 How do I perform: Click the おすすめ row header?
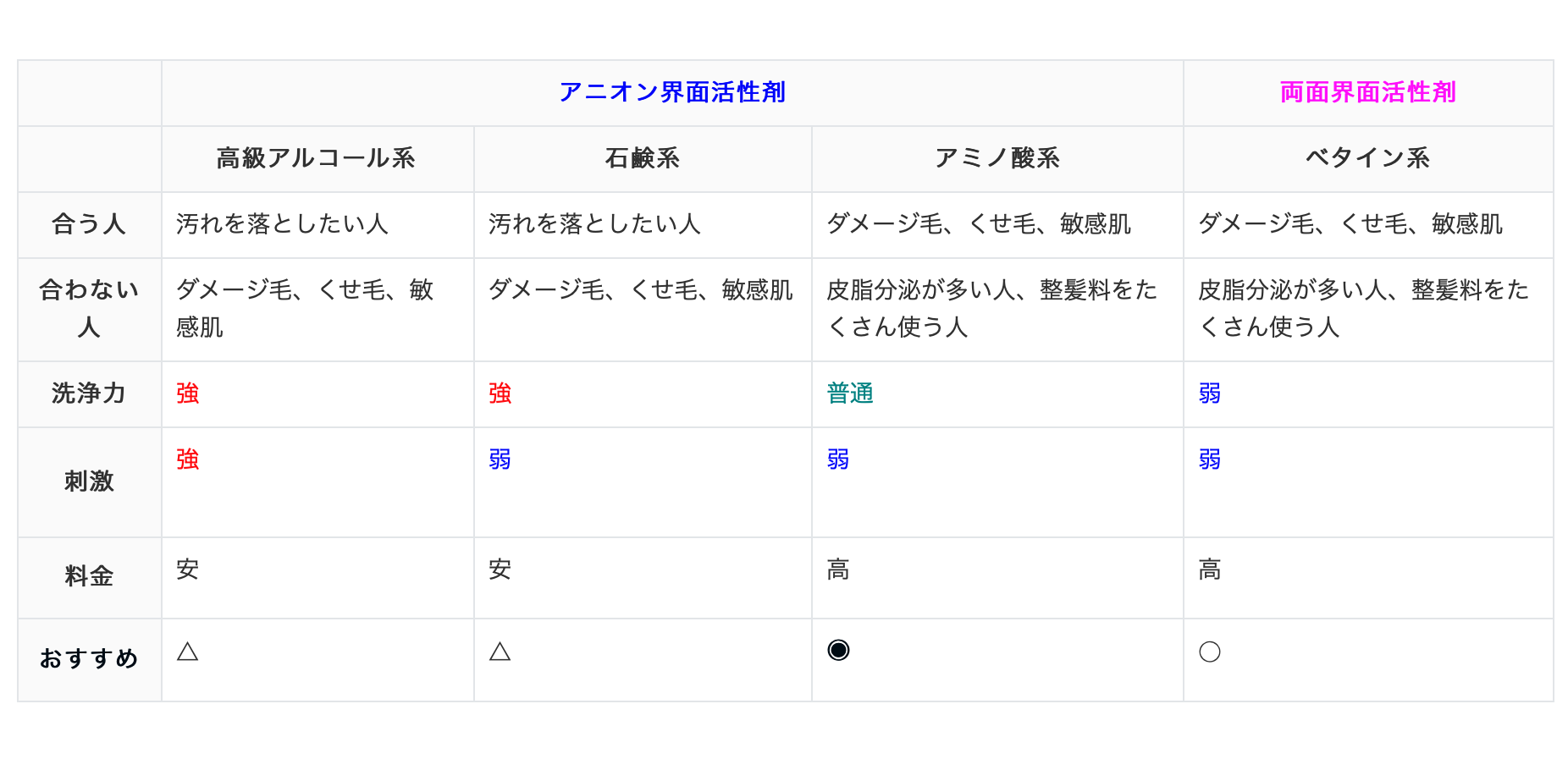point(89,658)
